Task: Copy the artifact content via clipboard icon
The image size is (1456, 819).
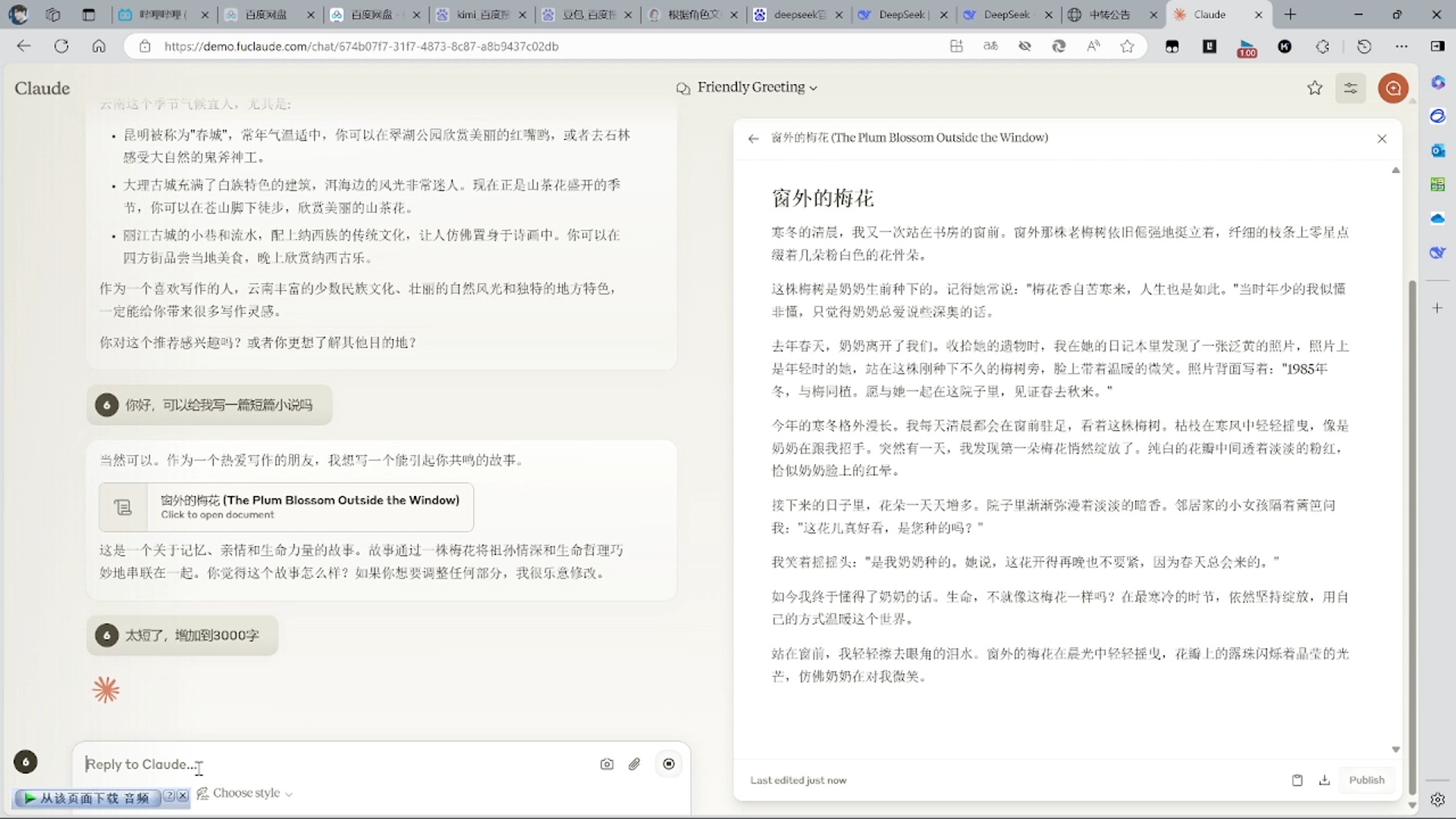Action: 1298,780
